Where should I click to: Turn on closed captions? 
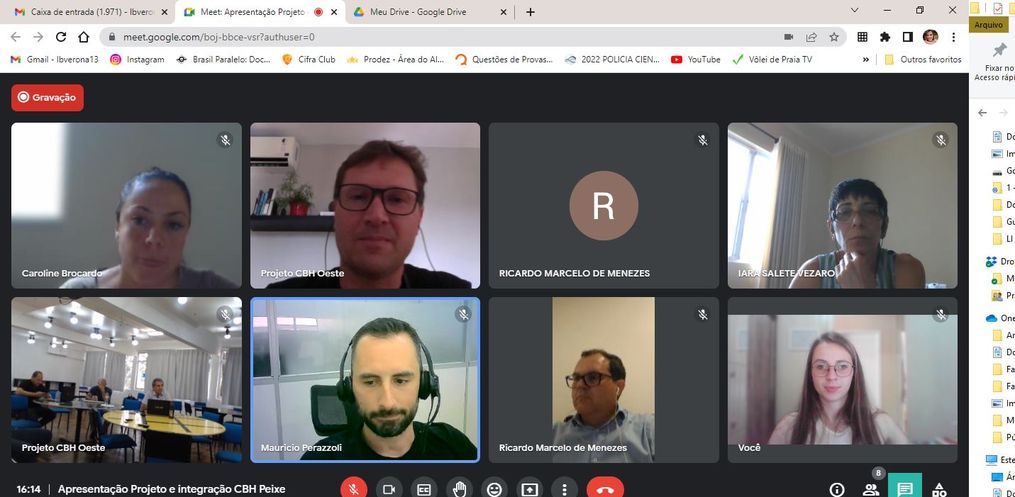coord(424,488)
